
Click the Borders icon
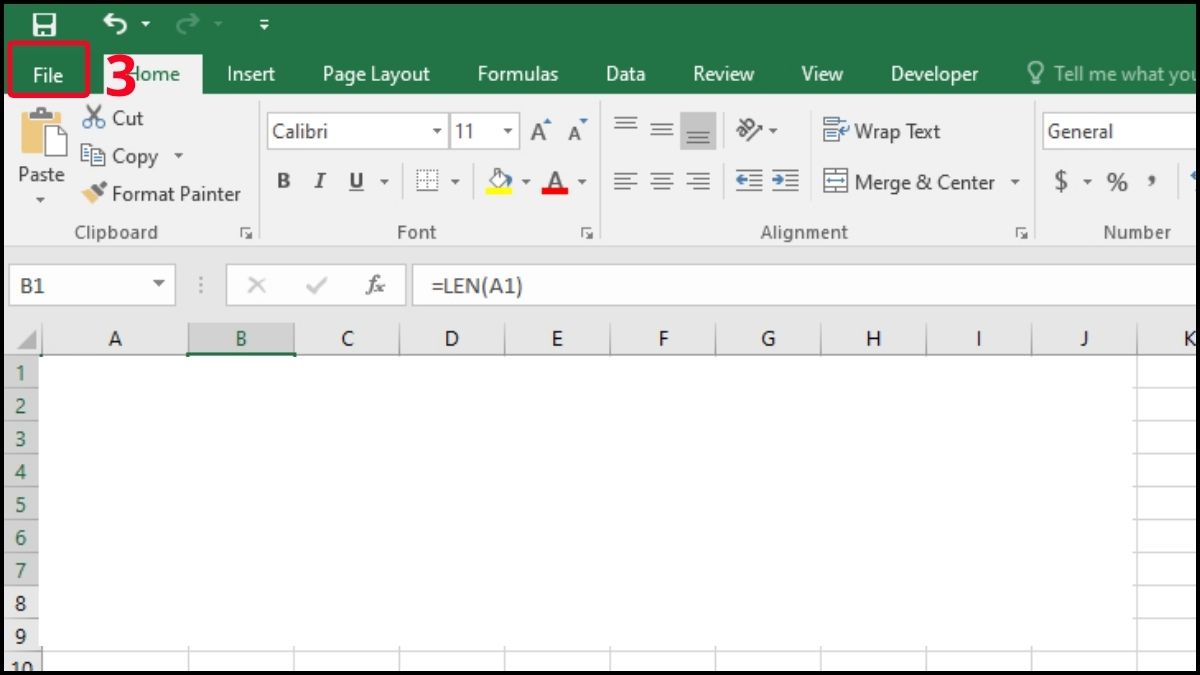click(427, 181)
